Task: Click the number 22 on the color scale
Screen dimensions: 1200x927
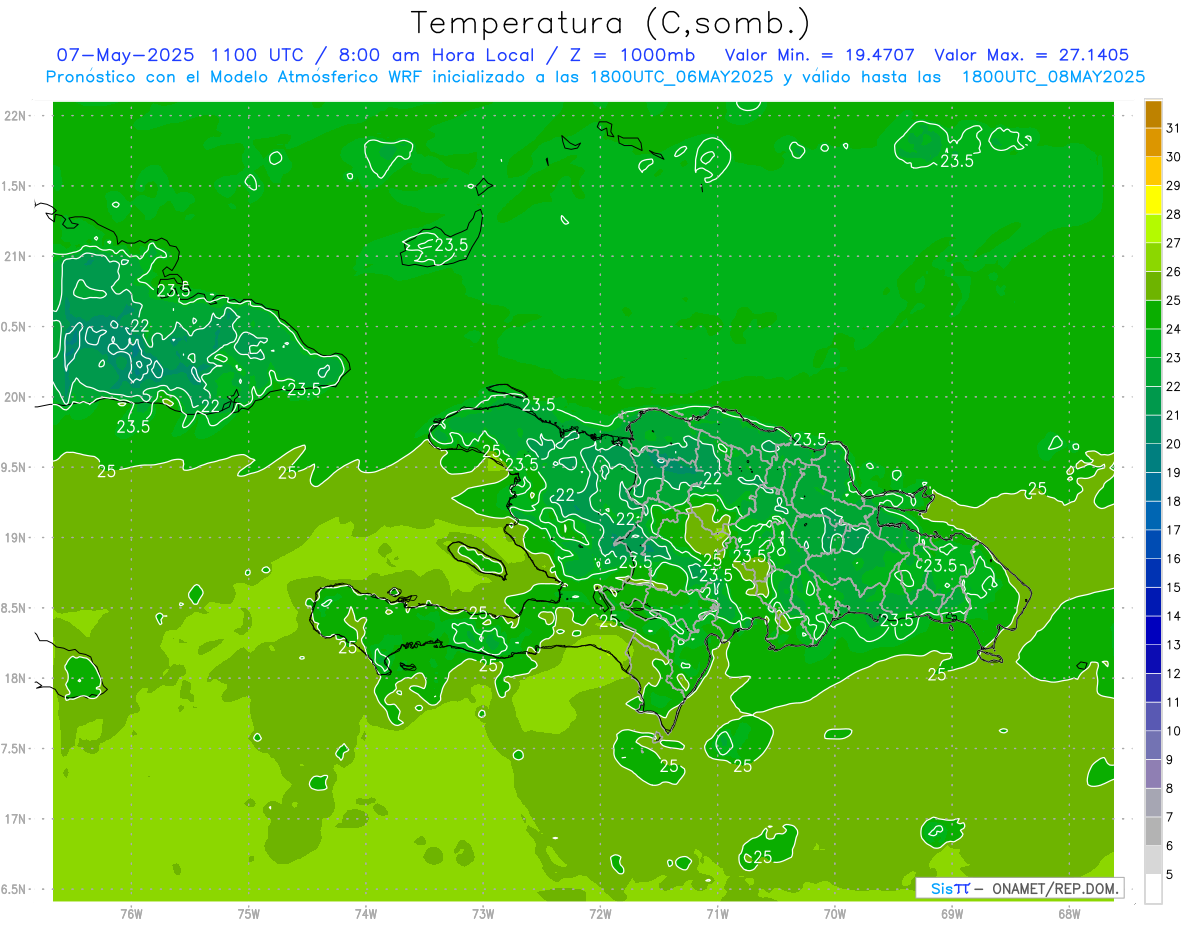Action: coord(1174,386)
